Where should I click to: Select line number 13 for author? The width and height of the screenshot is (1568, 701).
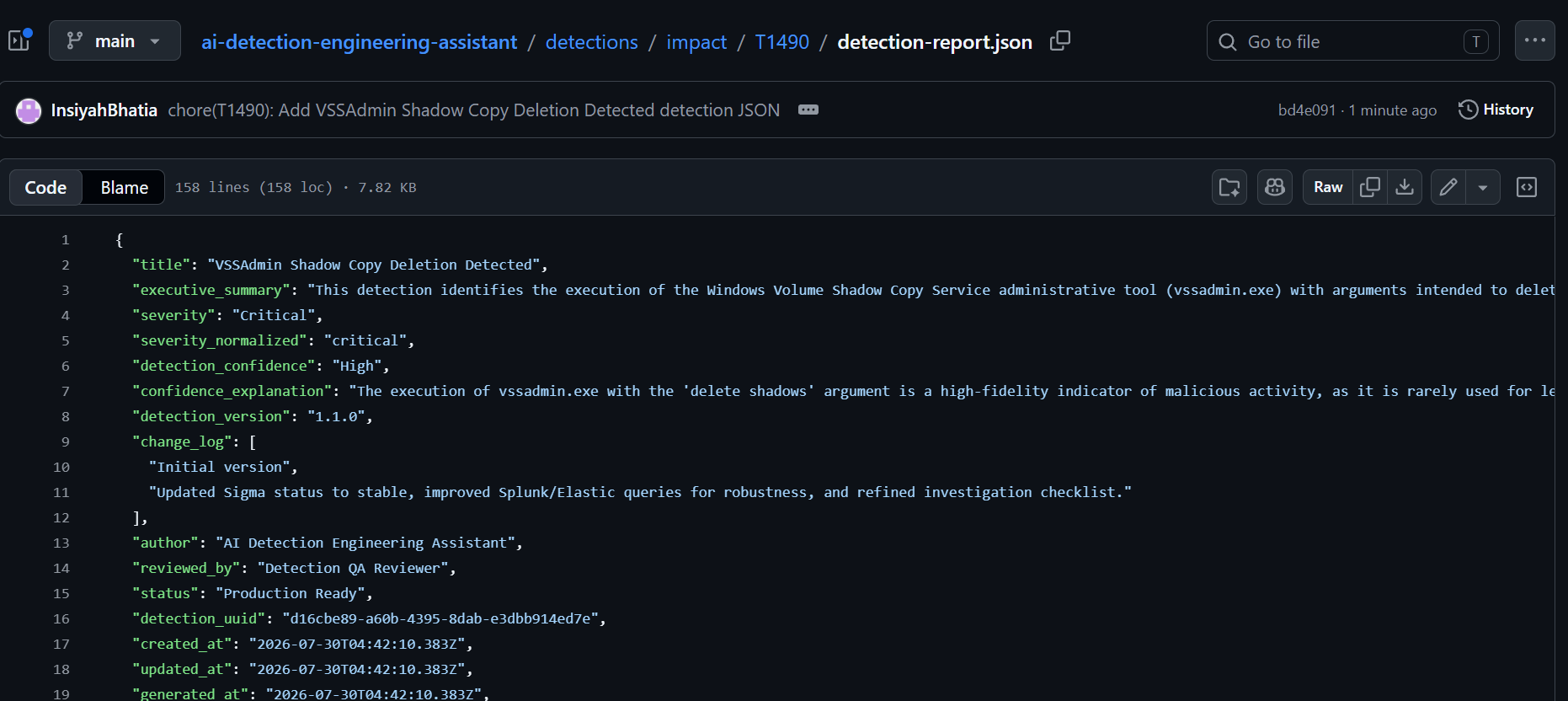pos(61,543)
